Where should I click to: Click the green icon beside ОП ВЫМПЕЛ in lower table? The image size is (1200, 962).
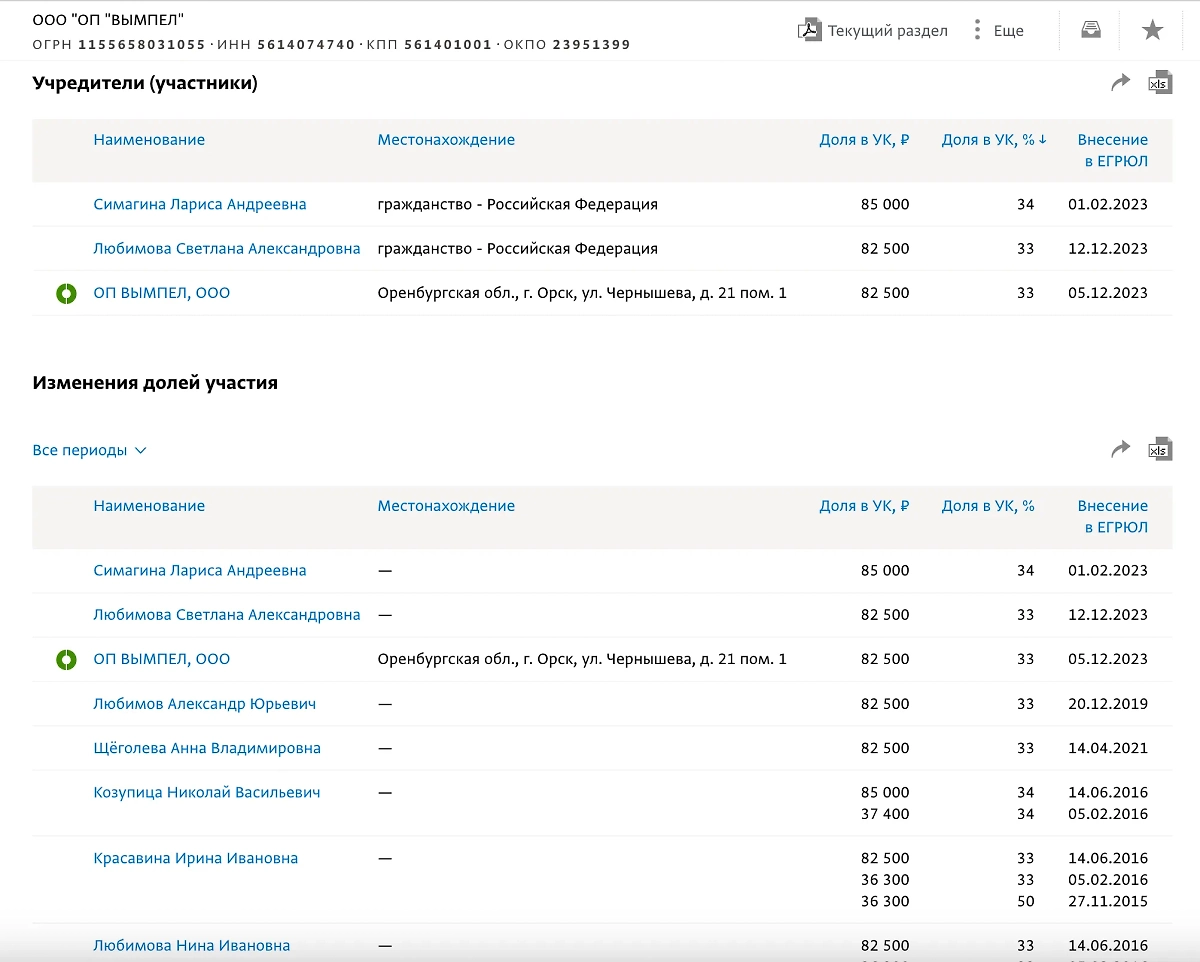[66, 659]
